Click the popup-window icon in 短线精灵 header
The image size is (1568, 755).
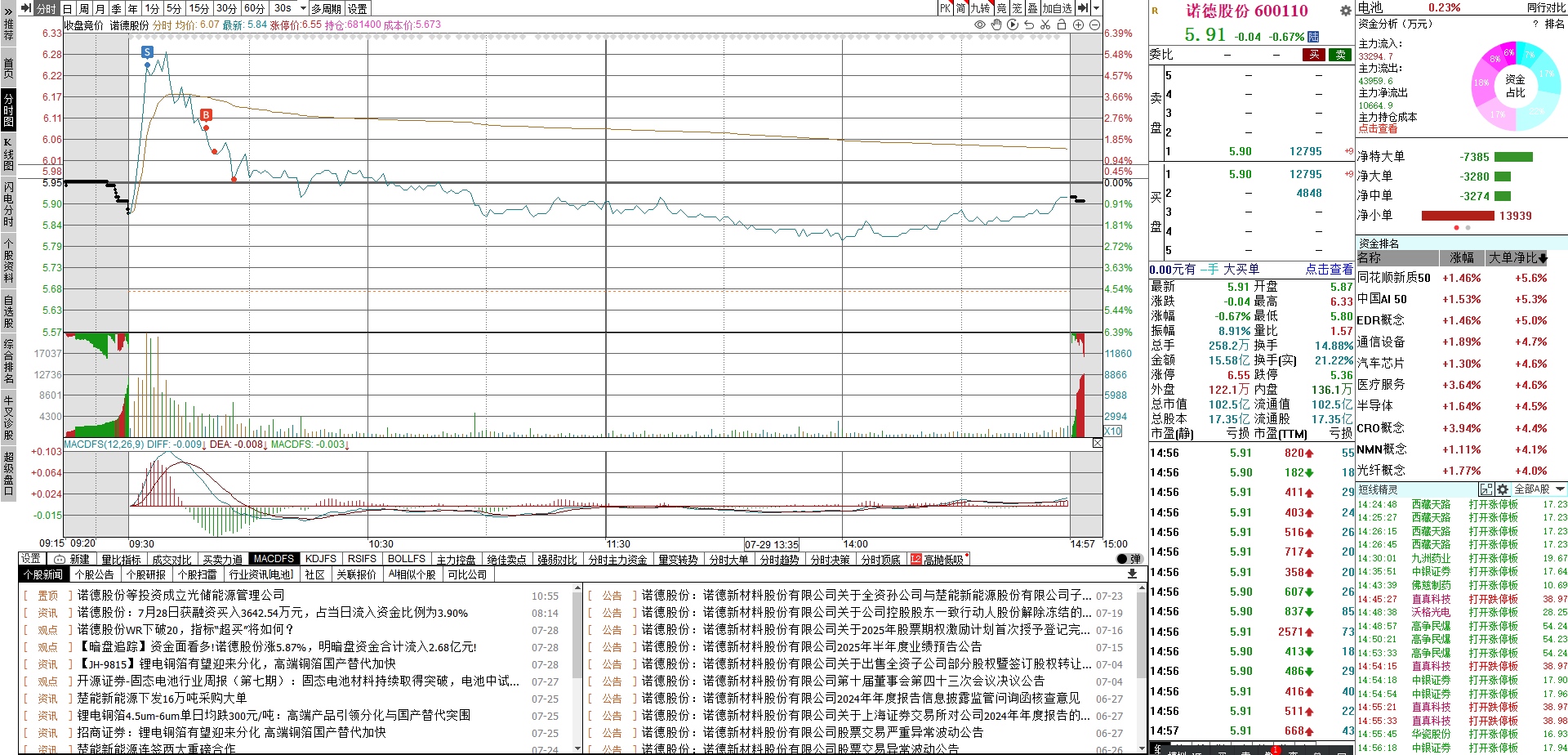[1486, 489]
